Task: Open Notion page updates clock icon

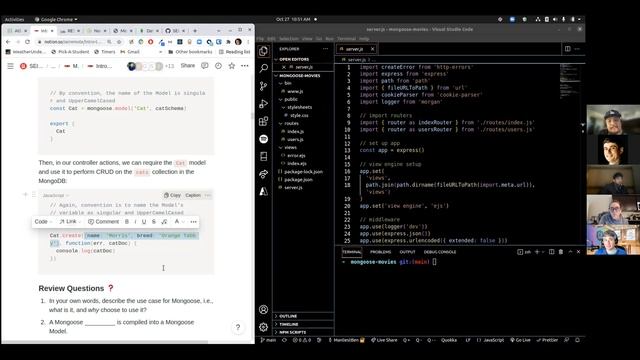Action: click(218, 66)
